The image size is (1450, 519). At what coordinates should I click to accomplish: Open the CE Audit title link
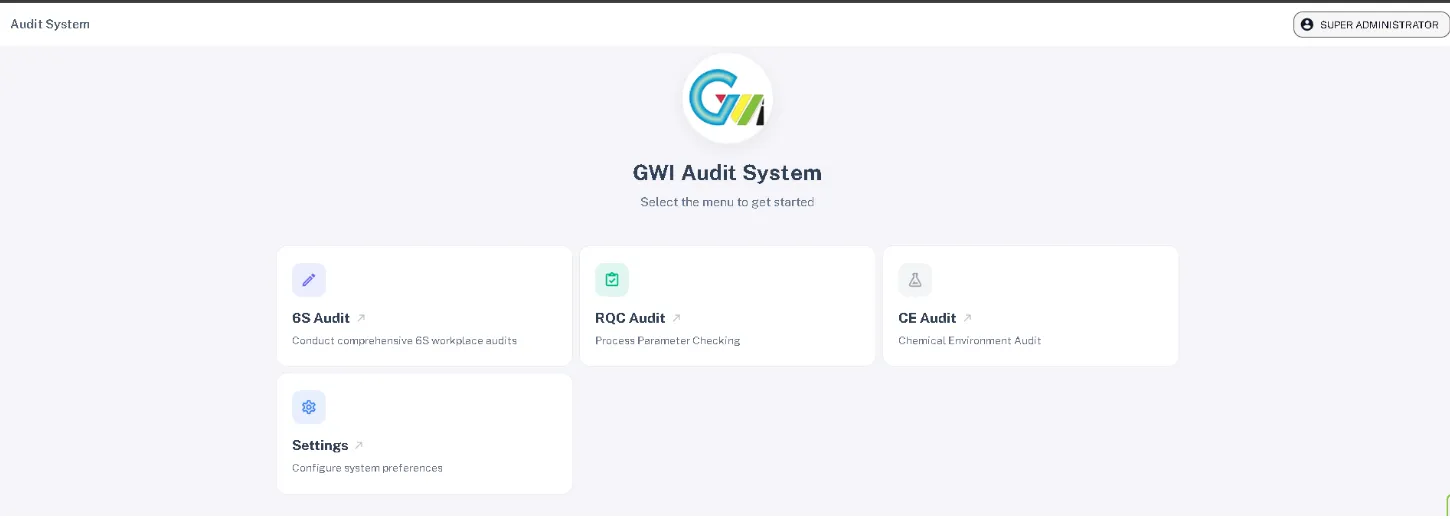click(927, 318)
